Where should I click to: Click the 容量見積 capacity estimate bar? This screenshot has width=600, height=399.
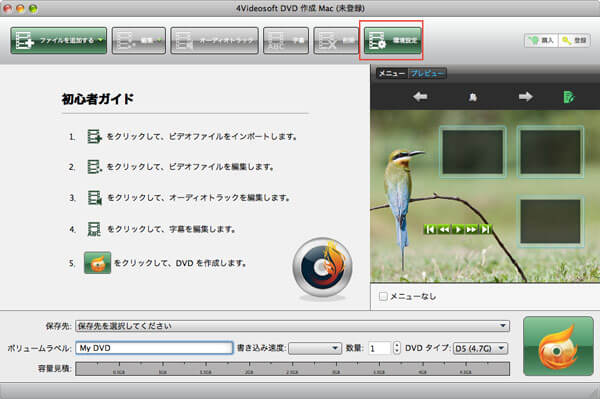coord(293,369)
